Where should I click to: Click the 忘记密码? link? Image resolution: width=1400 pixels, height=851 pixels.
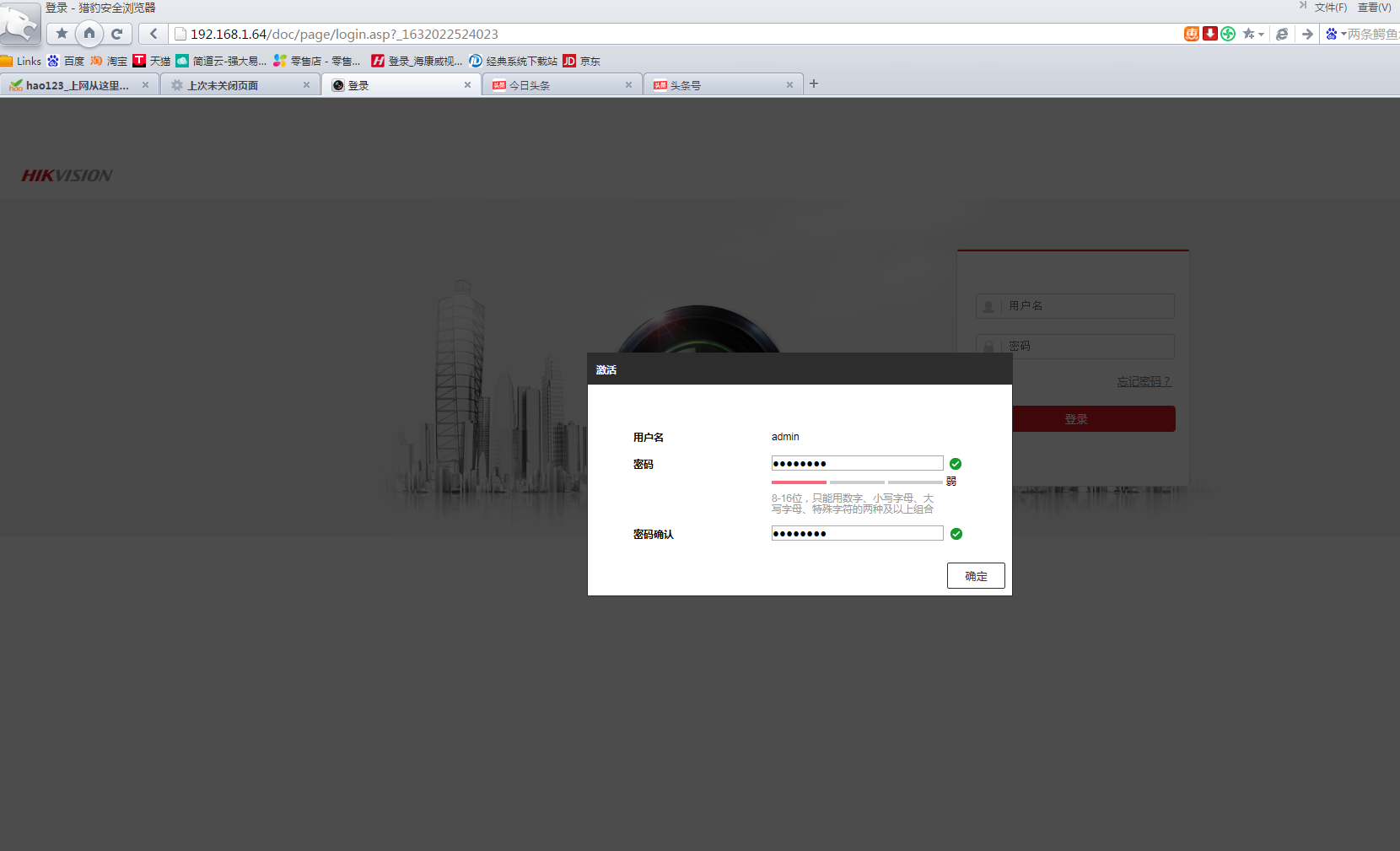coord(1144,382)
